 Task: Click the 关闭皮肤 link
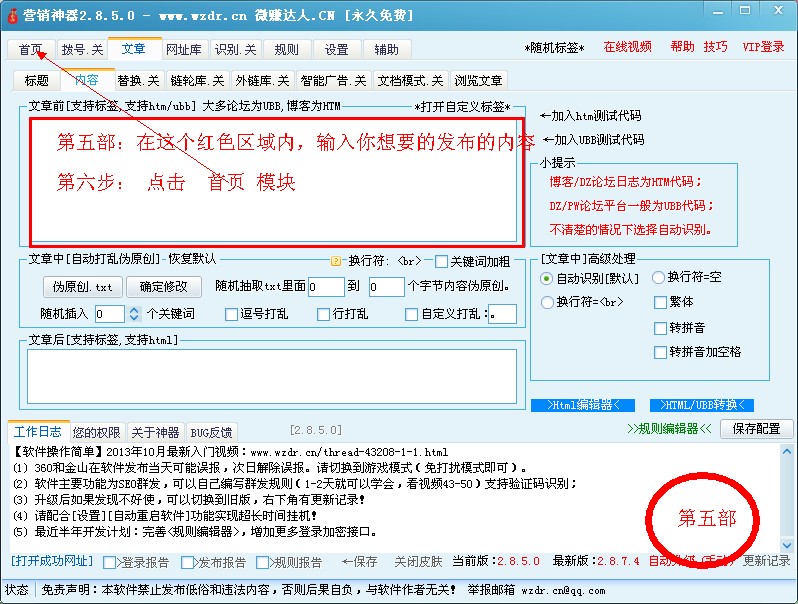click(418, 561)
